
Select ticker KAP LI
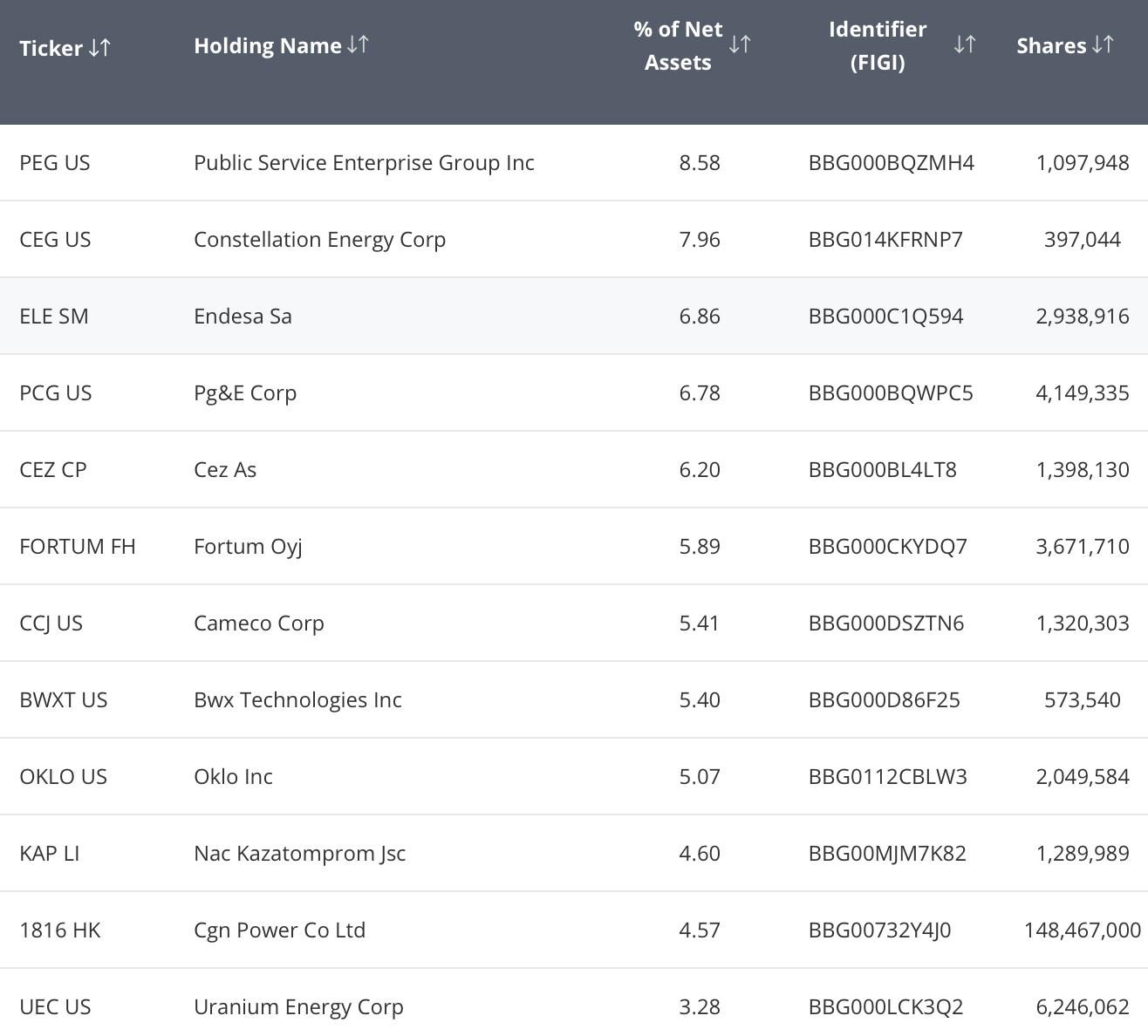pos(50,854)
